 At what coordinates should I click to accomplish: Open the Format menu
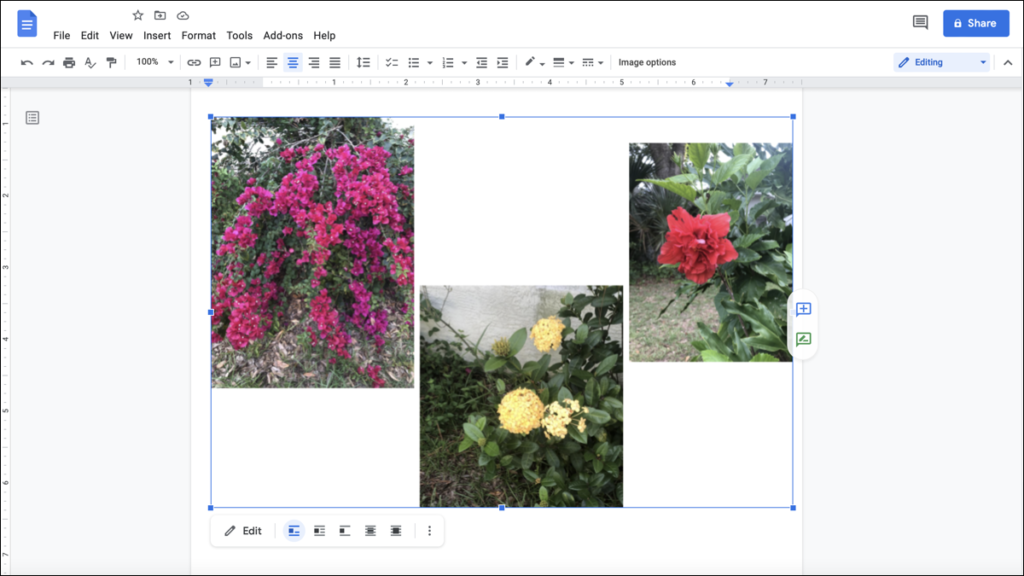point(198,35)
